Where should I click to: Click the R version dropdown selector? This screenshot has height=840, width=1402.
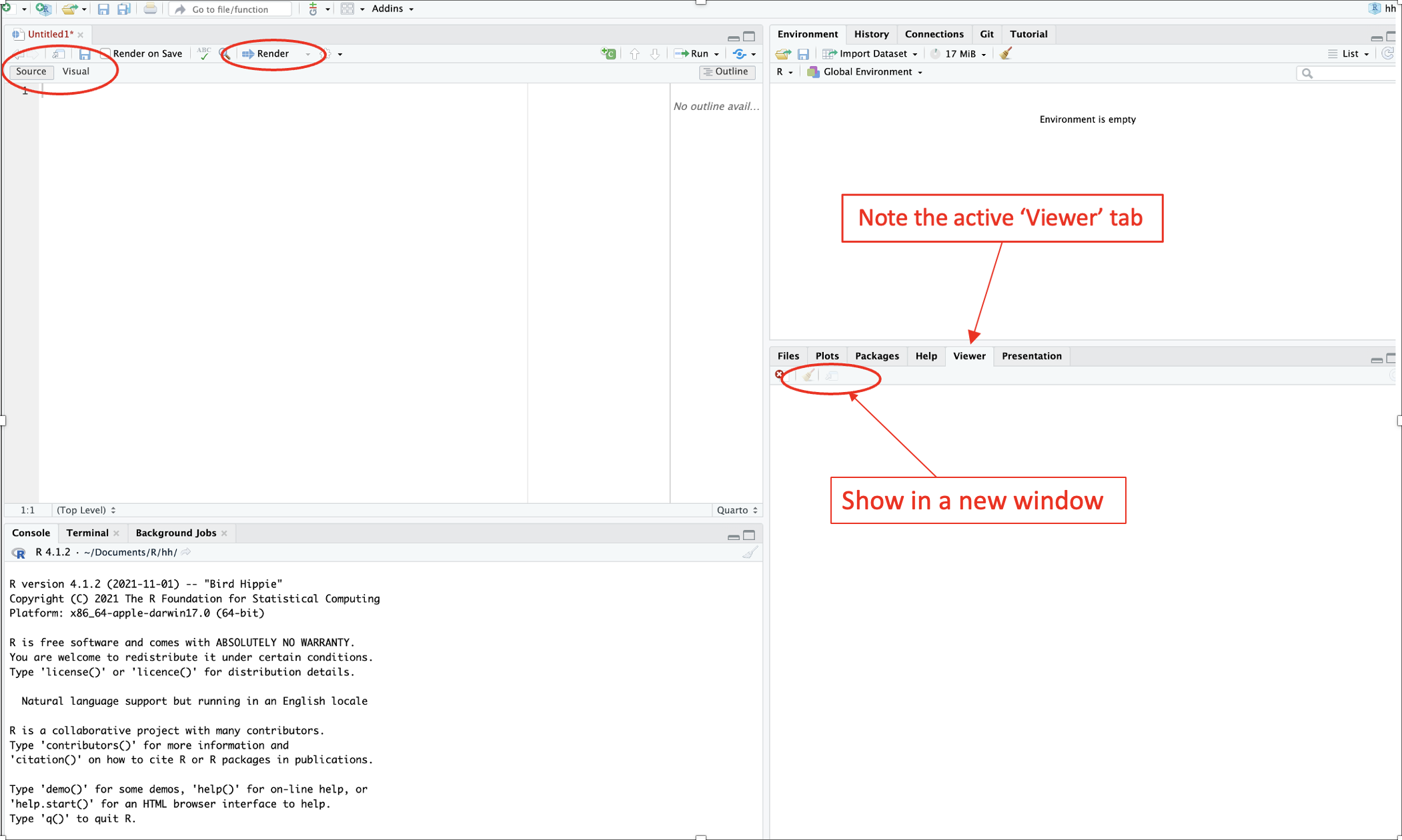(x=786, y=70)
